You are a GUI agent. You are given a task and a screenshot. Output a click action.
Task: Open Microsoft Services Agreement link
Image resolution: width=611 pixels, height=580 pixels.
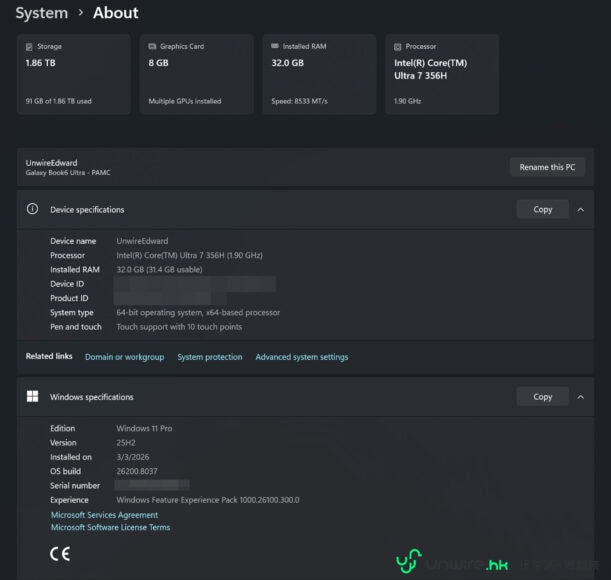104,515
